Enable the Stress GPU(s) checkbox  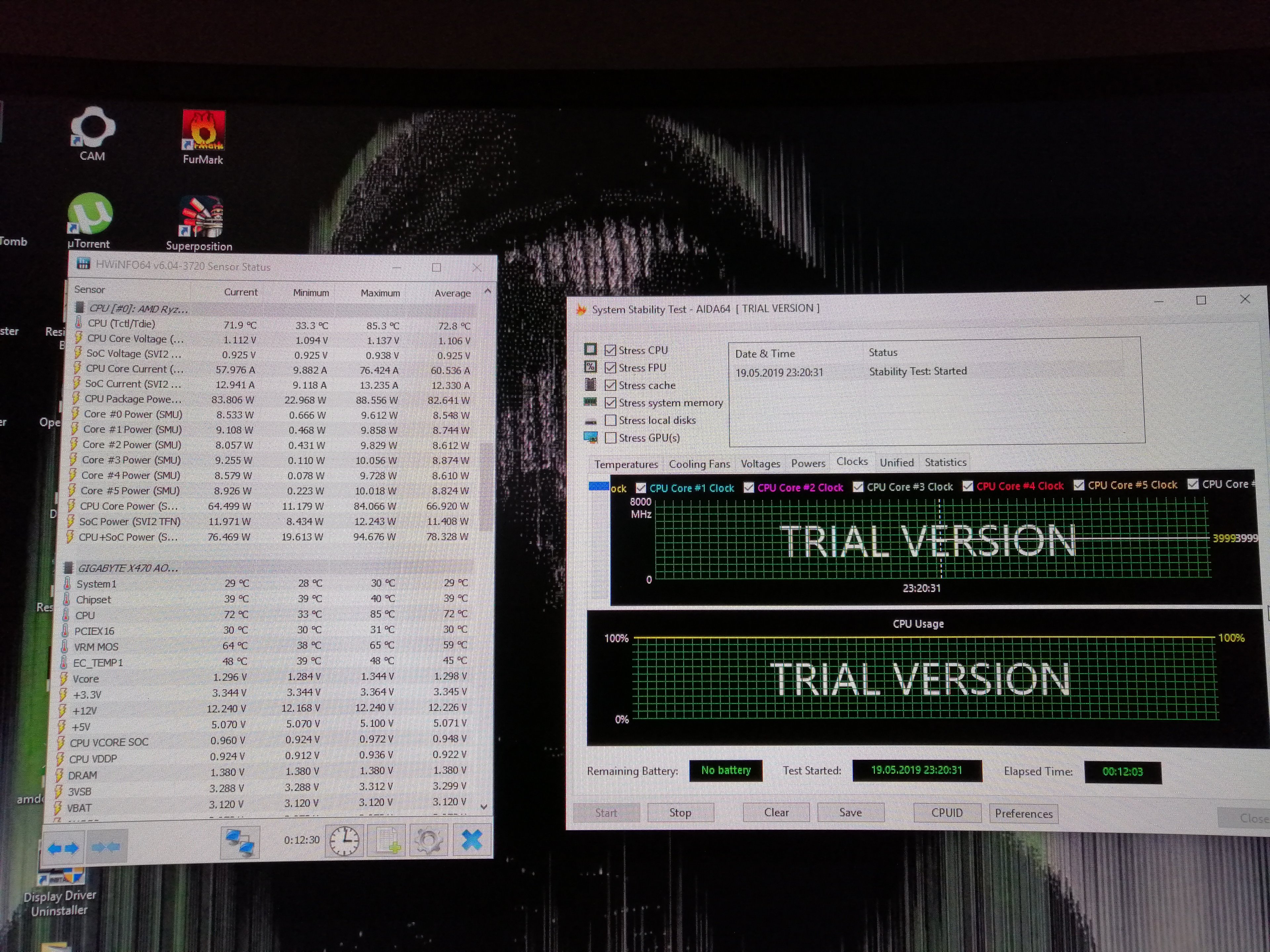(x=610, y=438)
